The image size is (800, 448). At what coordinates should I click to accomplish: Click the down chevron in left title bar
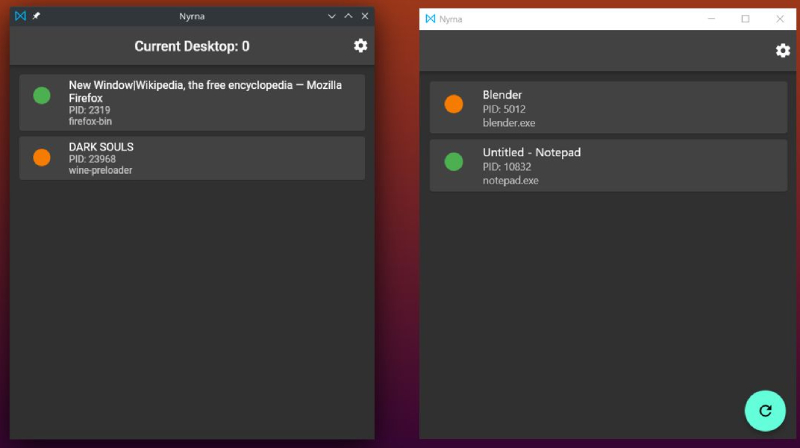point(332,16)
